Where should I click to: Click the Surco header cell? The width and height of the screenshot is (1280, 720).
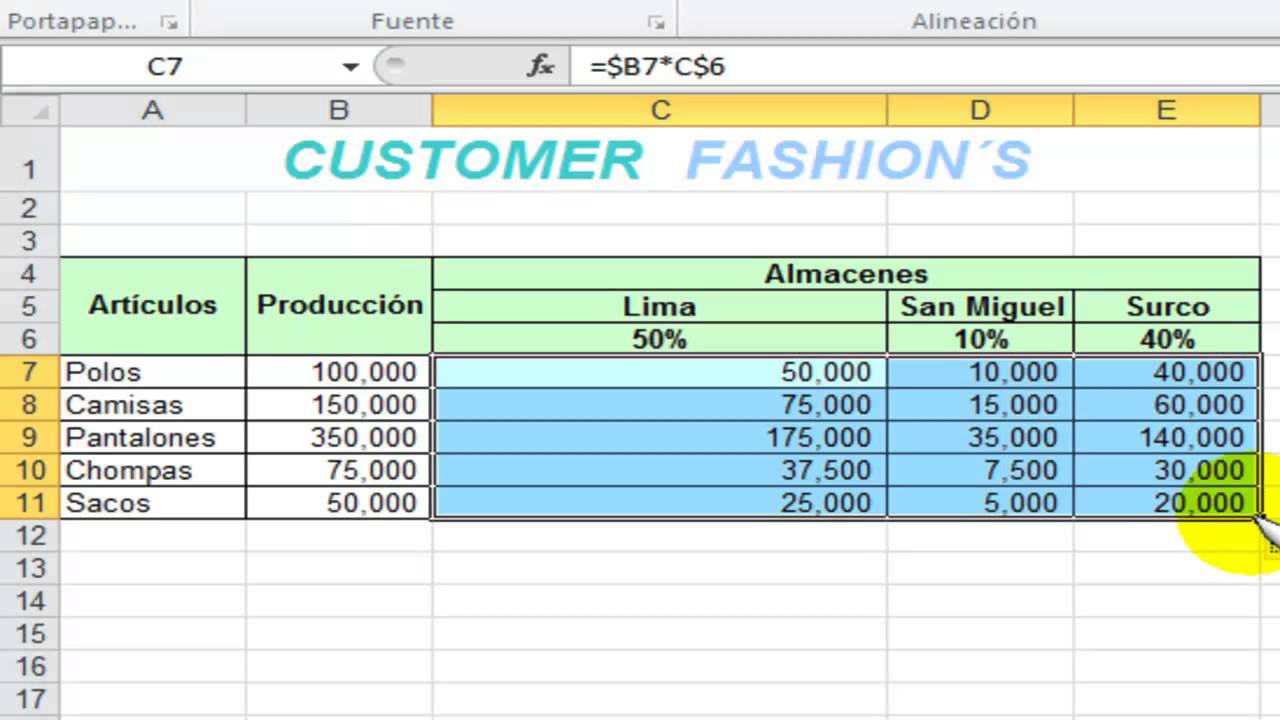[x=1166, y=306]
